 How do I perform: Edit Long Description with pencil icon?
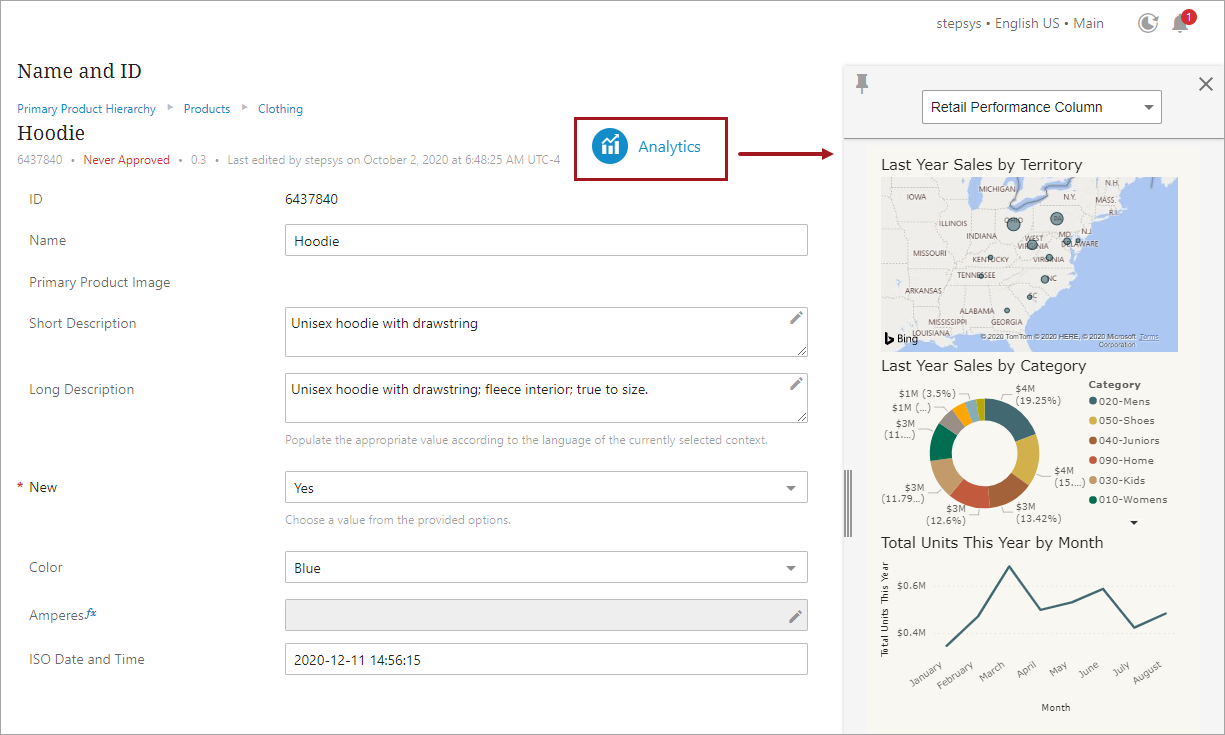(x=796, y=384)
